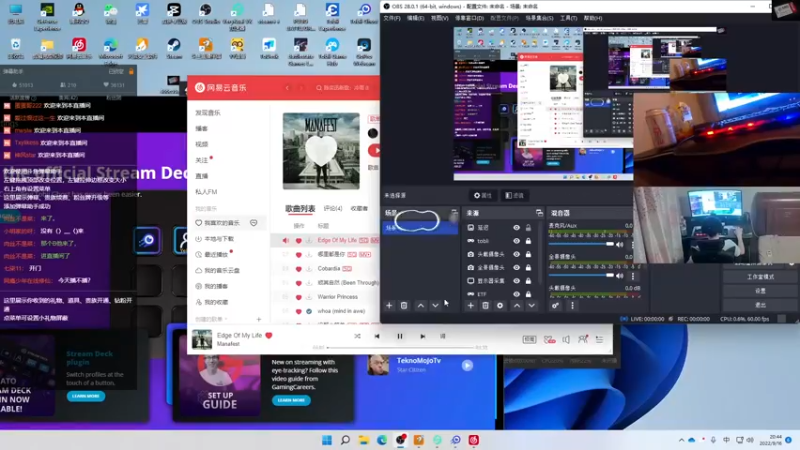
Task: Move OBS source down
Action: point(532,306)
